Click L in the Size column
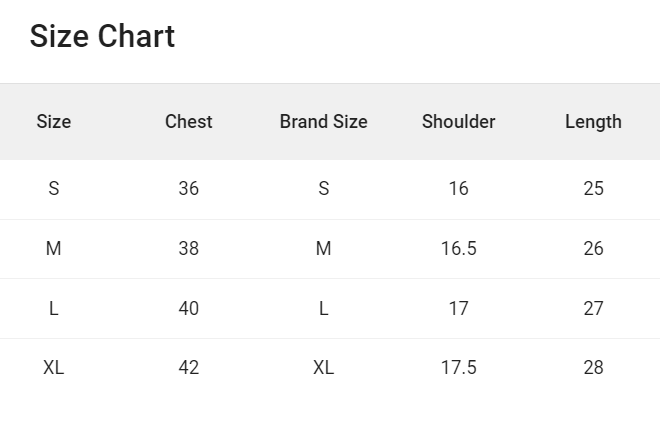 click(x=54, y=309)
